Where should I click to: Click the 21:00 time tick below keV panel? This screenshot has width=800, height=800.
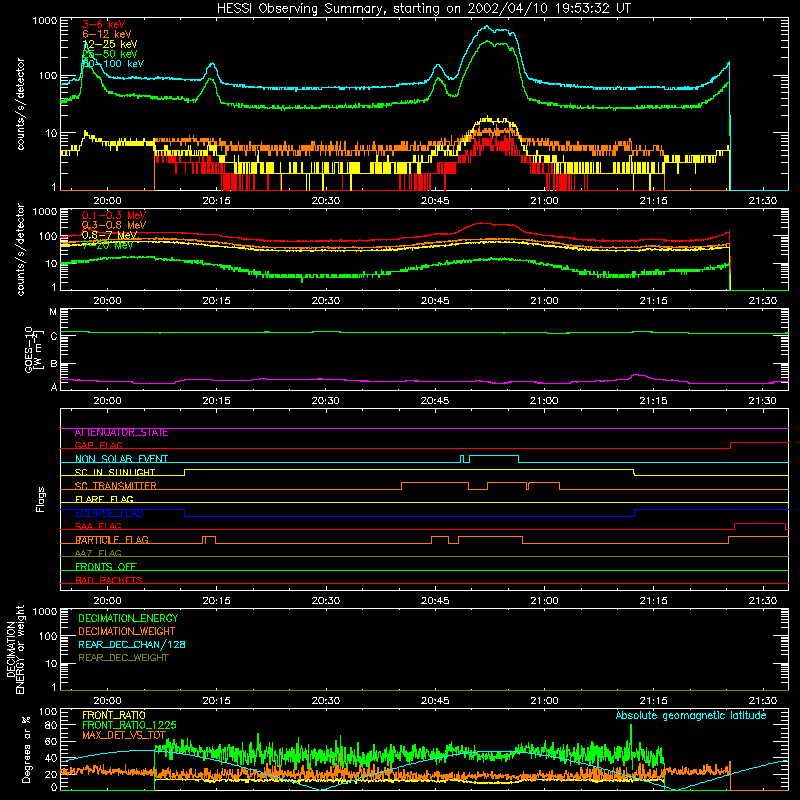click(544, 201)
